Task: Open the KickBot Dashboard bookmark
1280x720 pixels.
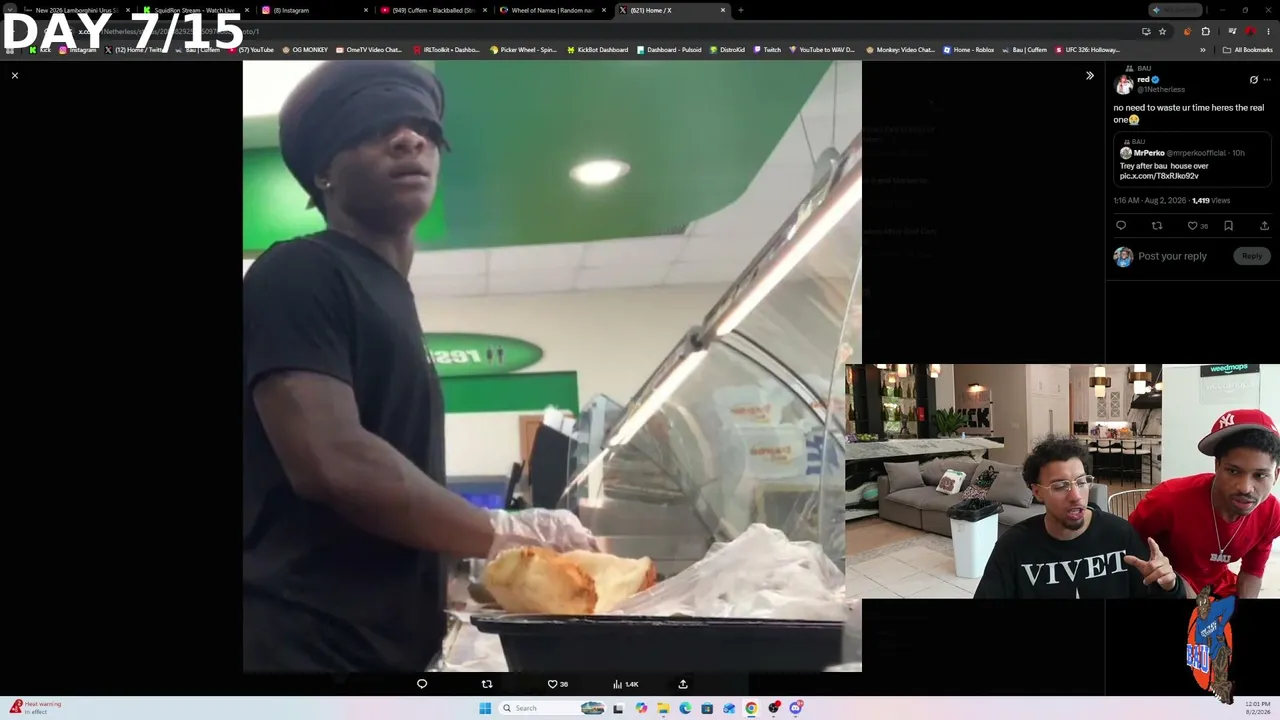Action: click(x=597, y=50)
